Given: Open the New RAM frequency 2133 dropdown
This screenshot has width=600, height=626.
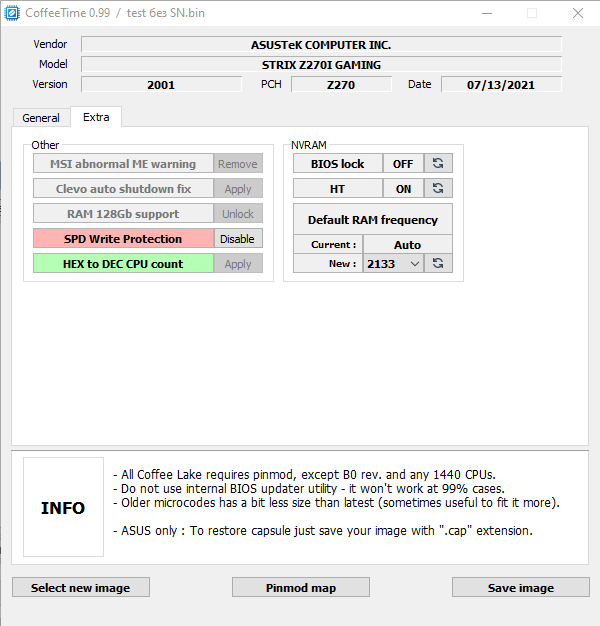Looking at the screenshot, I should [x=393, y=263].
